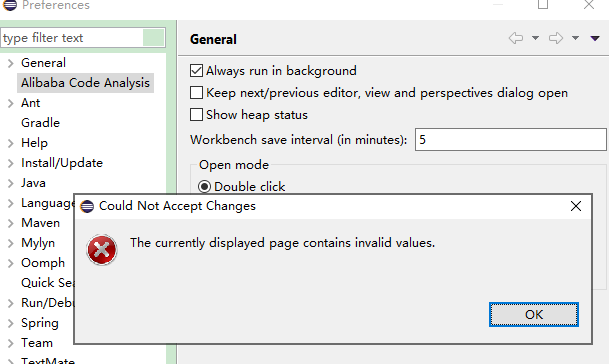Open the Forward history dropdown arrow
The image size is (609, 364).
click(x=576, y=38)
